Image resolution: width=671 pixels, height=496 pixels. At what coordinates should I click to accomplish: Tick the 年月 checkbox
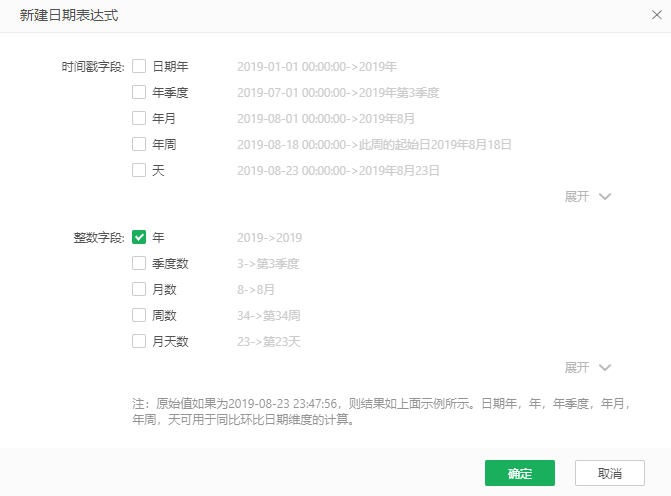coord(139,119)
